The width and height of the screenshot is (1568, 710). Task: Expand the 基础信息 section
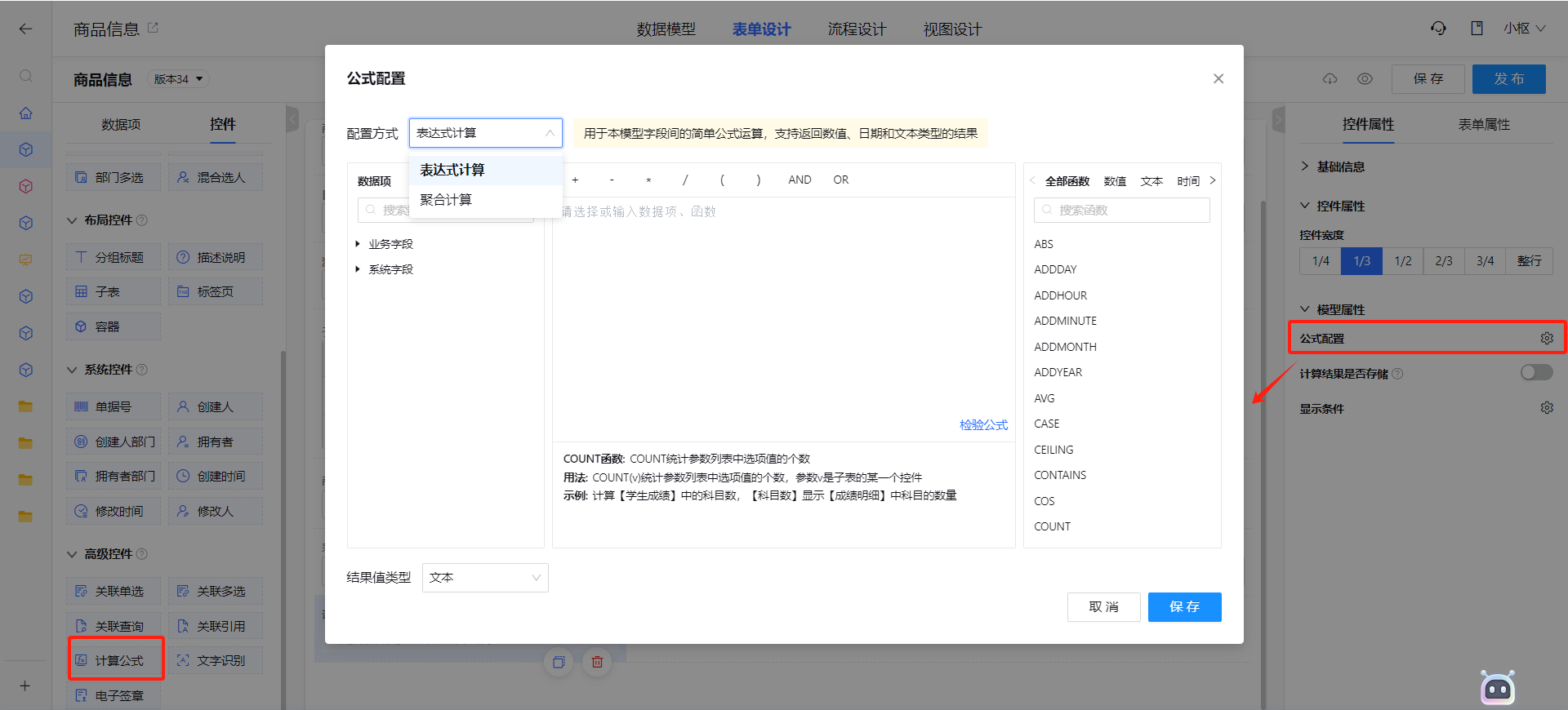click(x=1305, y=166)
